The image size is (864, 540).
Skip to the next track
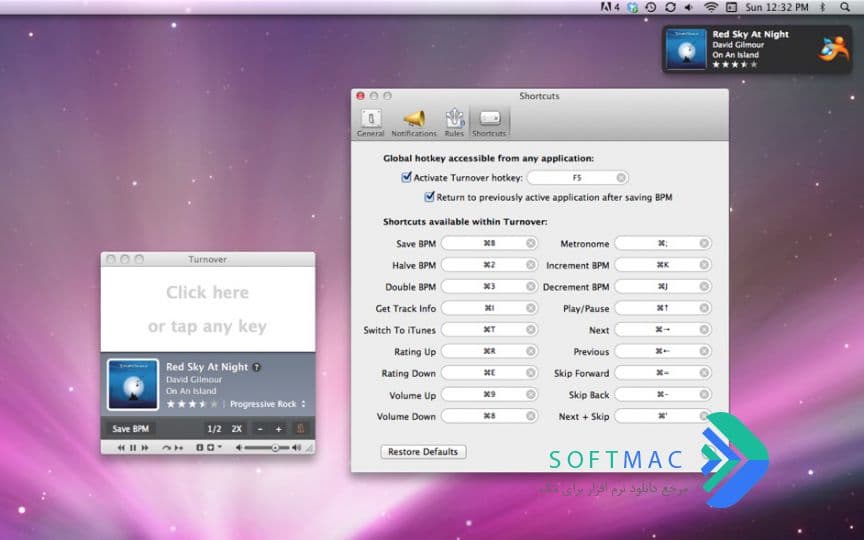145,448
